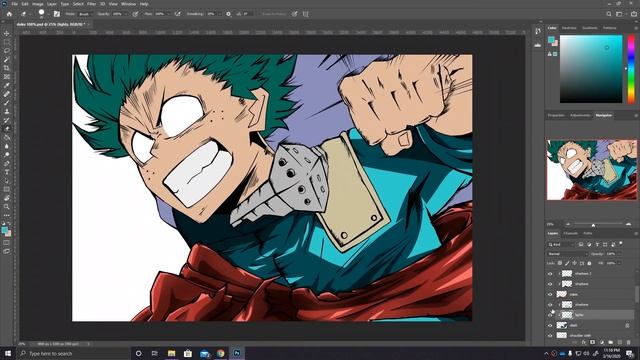640x360 pixels.
Task: Open layer Fill dropdown arrow
Action: tap(618, 263)
